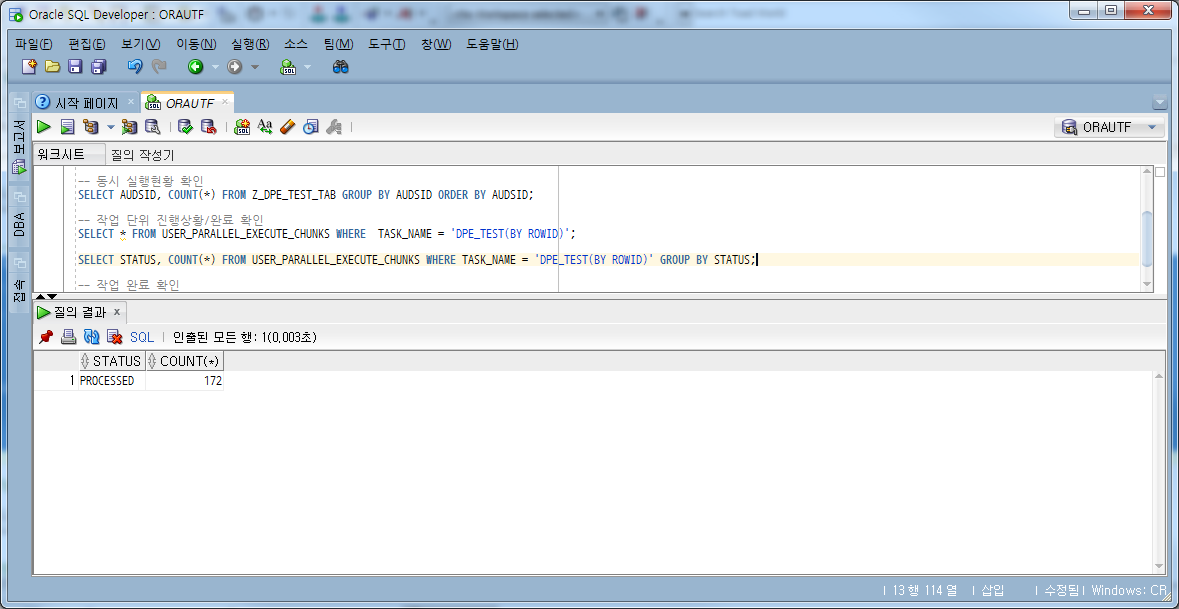Image resolution: width=1179 pixels, height=609 pixels.
Task: Open SQL History clock icon
Action: click(311, 127)
